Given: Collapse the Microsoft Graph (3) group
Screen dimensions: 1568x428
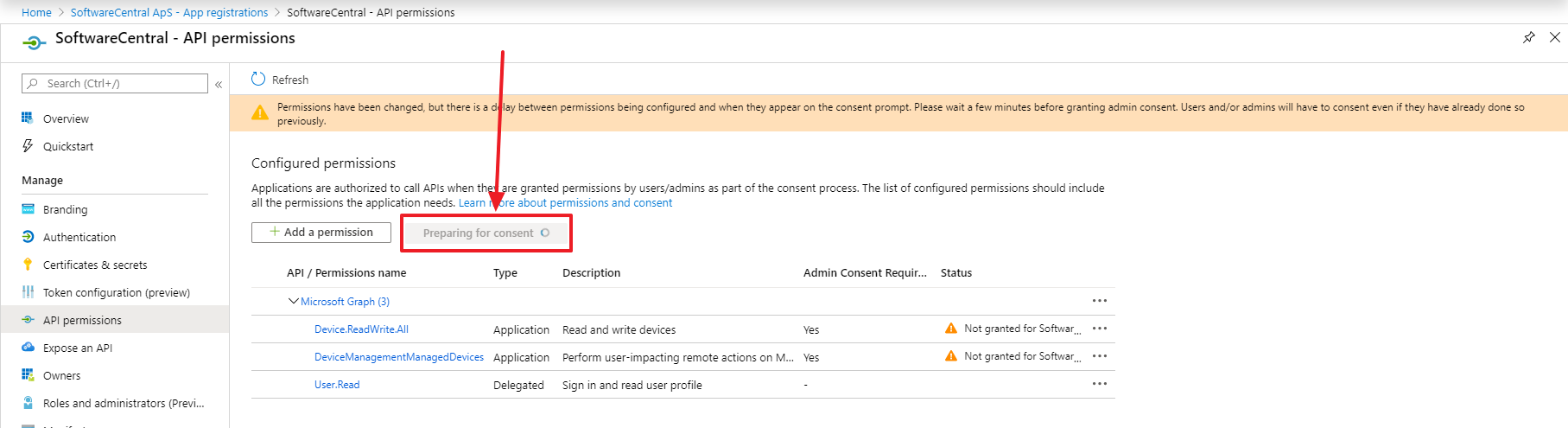Looking at the screenshot, I should coord(294,302).
